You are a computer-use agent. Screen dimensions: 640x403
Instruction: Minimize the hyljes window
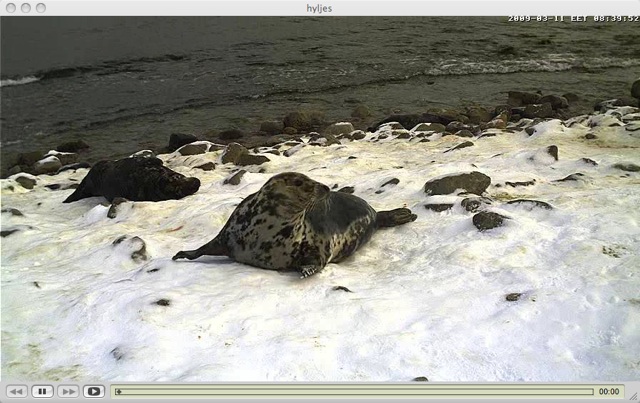(x=26, y=8)
